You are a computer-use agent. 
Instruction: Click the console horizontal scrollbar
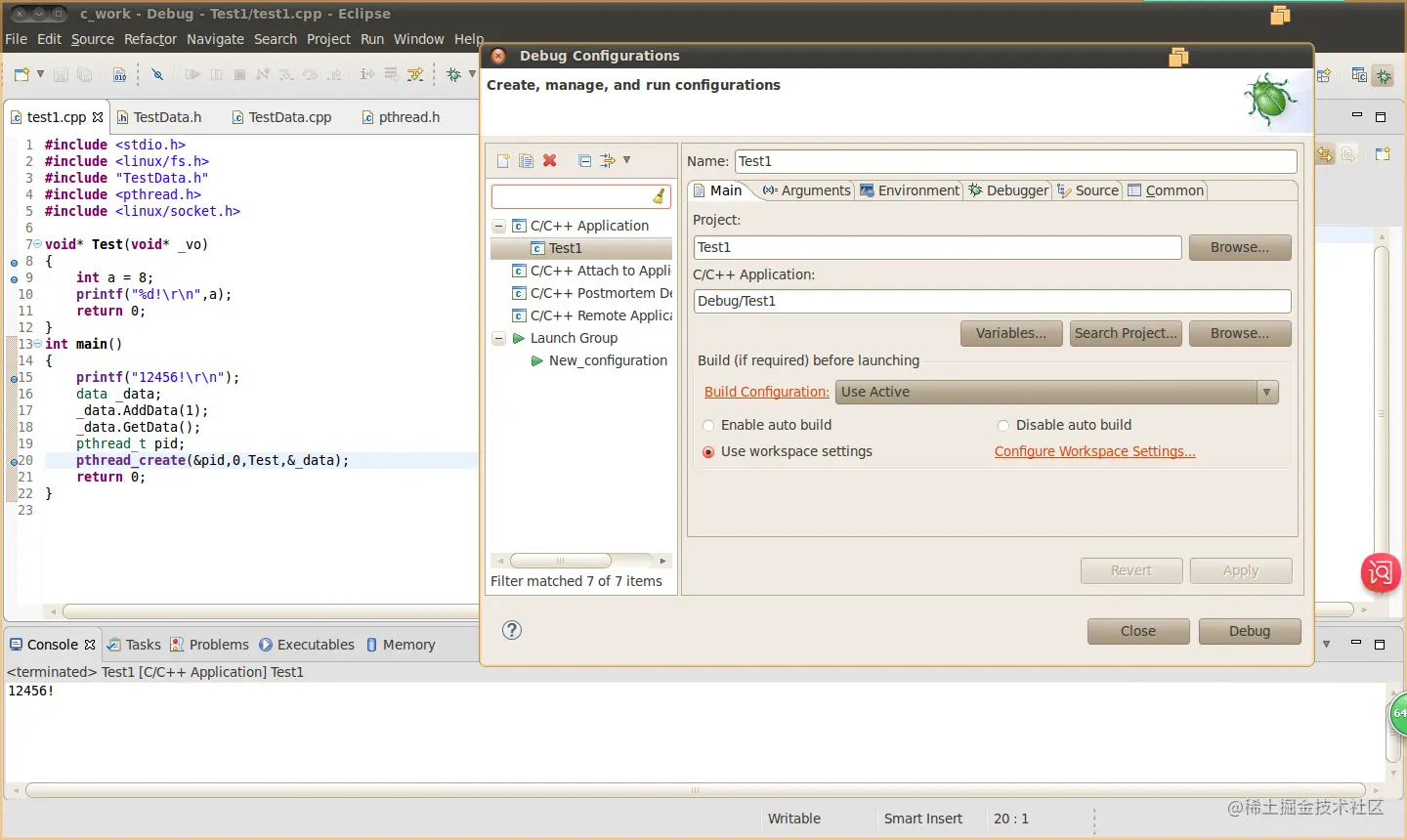[x=696, y=790]
